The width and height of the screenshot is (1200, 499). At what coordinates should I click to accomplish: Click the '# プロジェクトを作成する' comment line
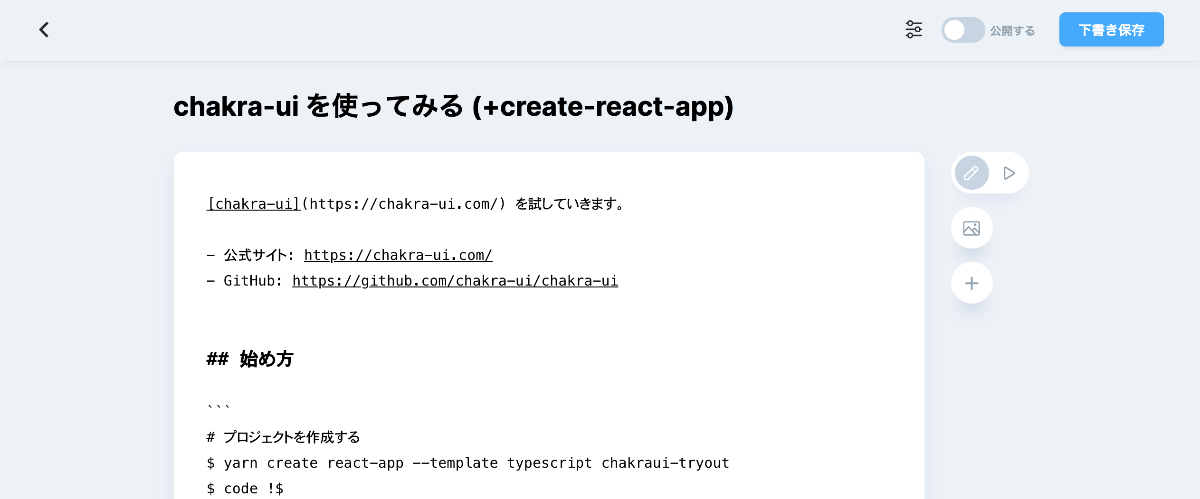pyautogui.click(x=283, y=437)
